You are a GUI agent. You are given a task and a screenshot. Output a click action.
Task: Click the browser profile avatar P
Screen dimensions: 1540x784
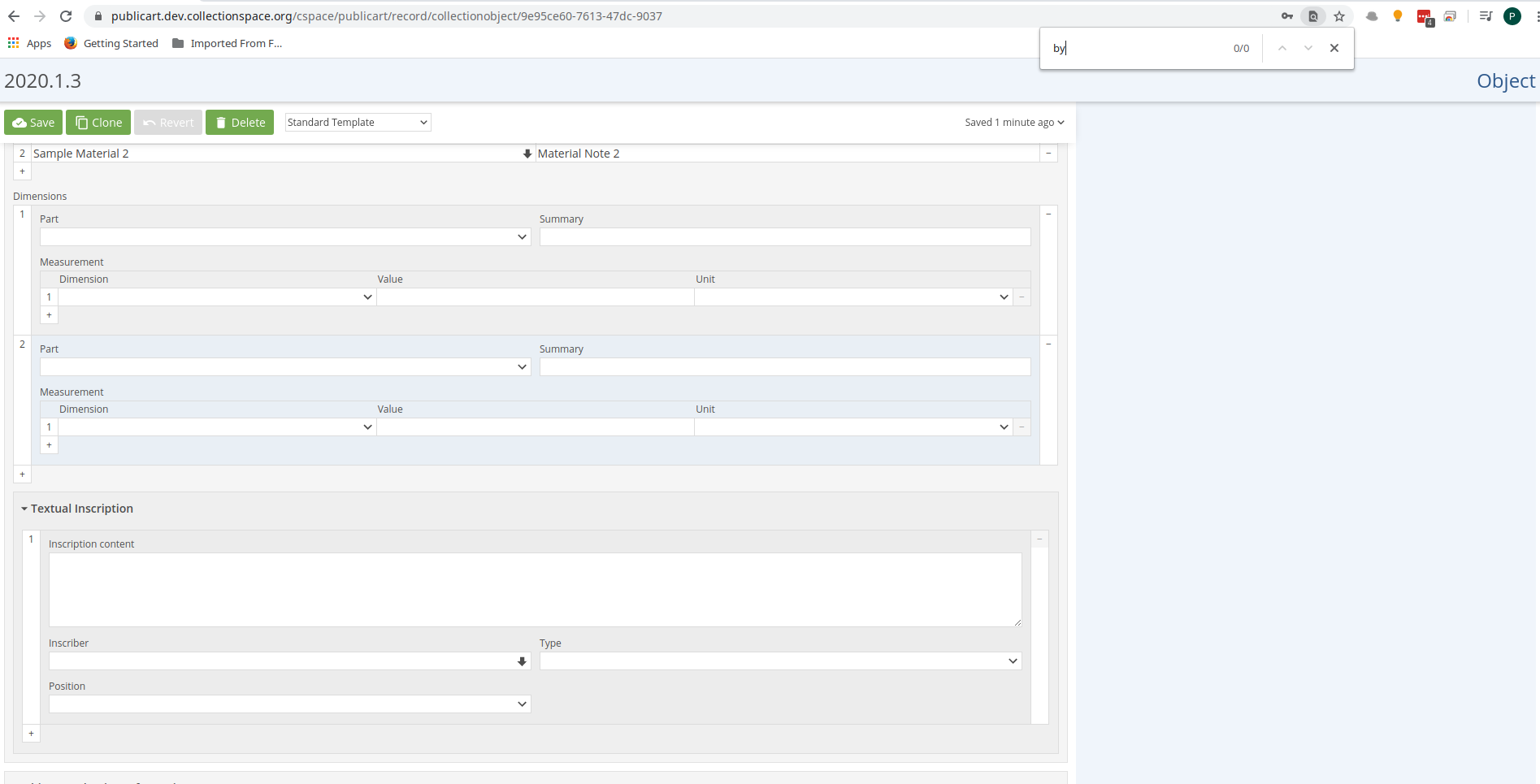pyautogui.click(x=1512, y=15)
